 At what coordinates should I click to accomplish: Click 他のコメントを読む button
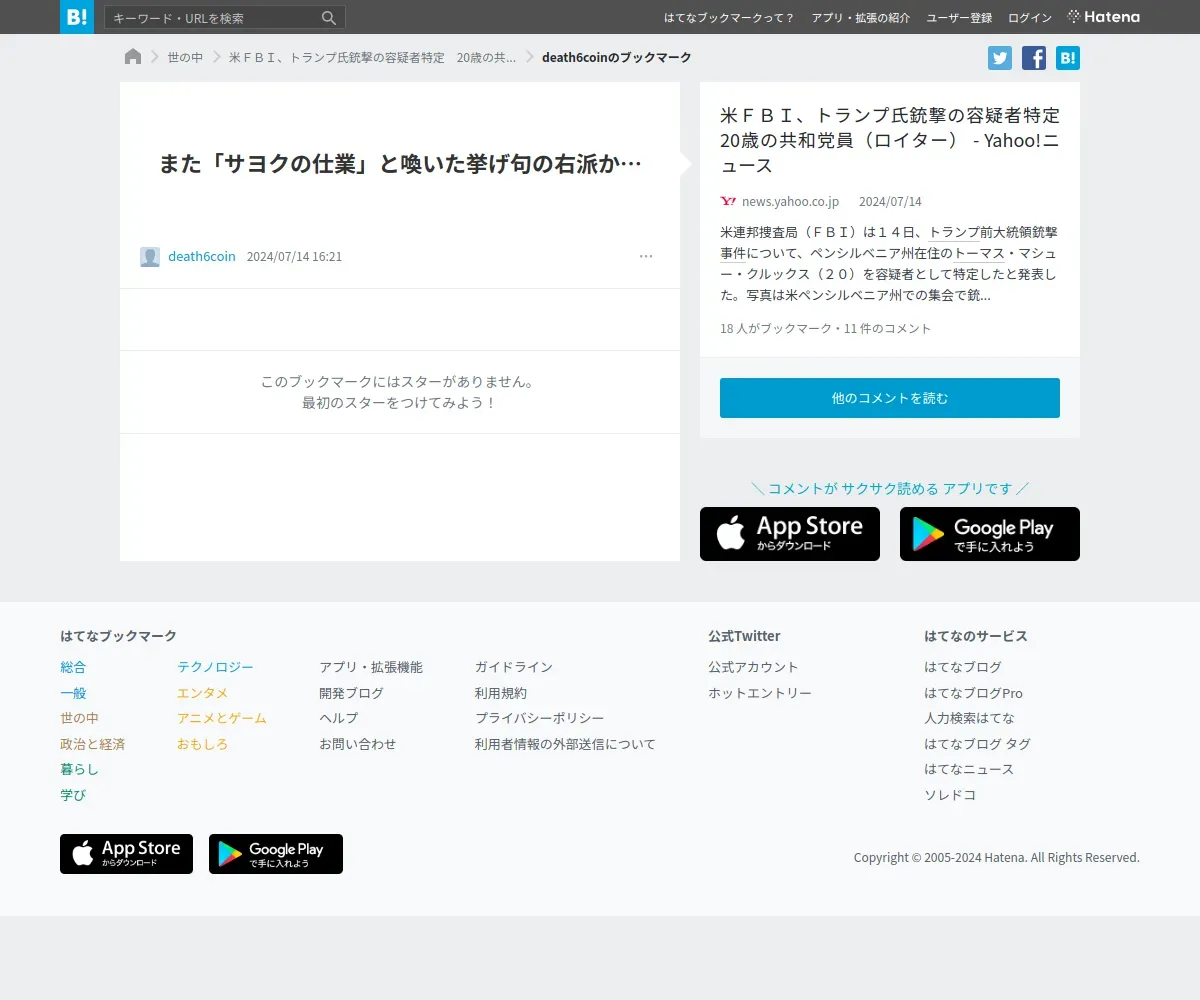(x=890, y=398)
